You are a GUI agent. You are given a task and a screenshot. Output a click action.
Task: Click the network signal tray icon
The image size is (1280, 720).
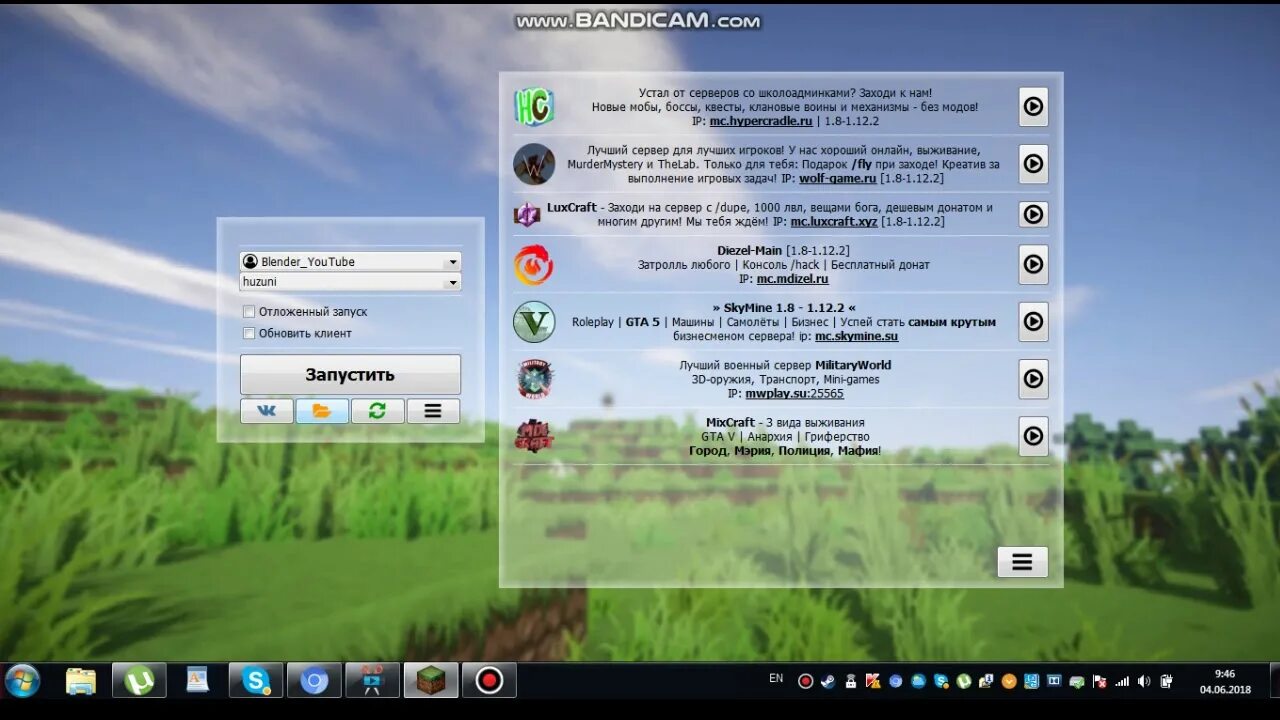pos(1122,681)
